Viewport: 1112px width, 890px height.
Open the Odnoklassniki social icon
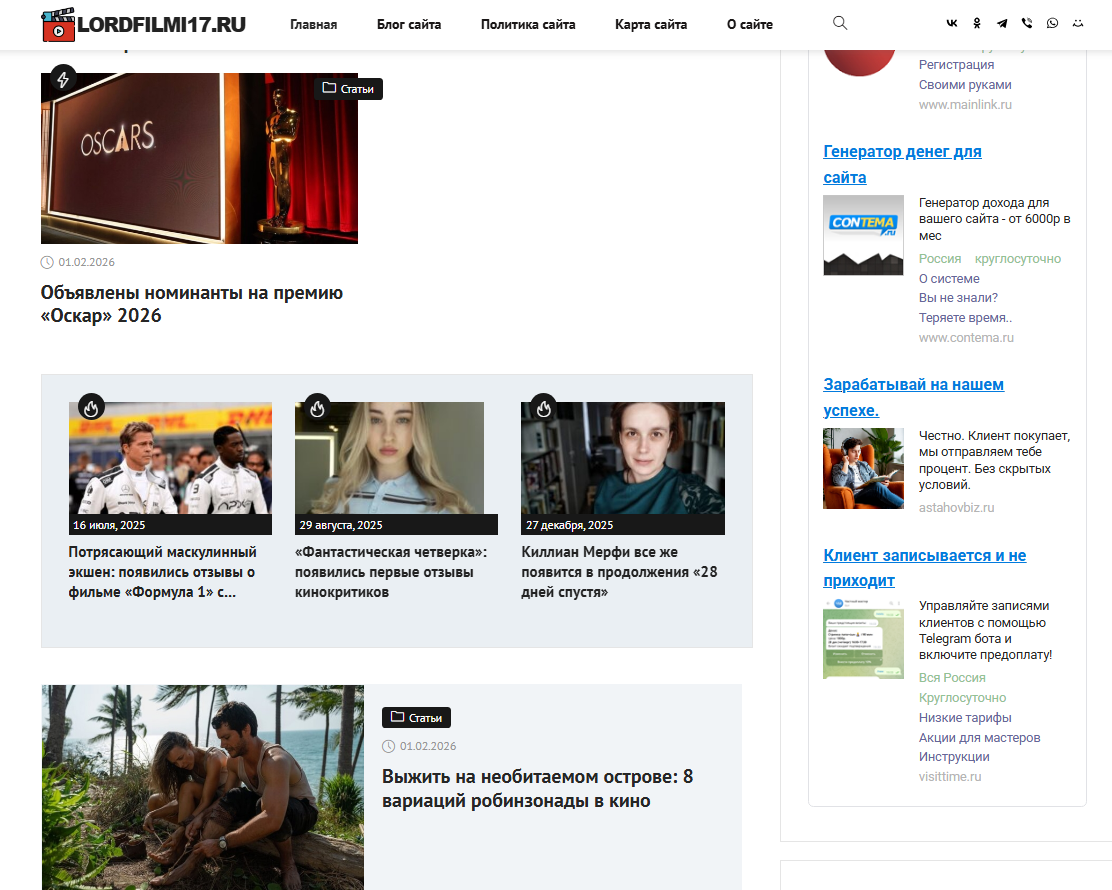pyautogui.click(x=977, y=23)
